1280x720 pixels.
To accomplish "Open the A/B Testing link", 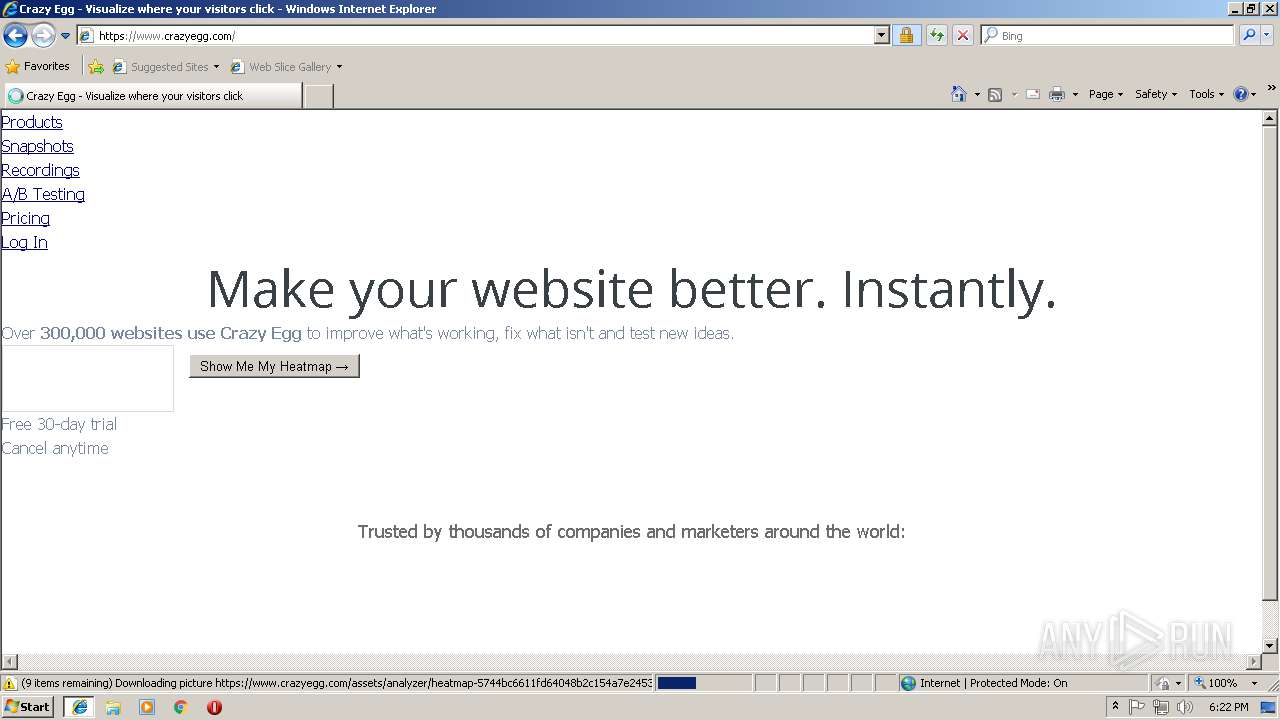I will pos(43,194).
